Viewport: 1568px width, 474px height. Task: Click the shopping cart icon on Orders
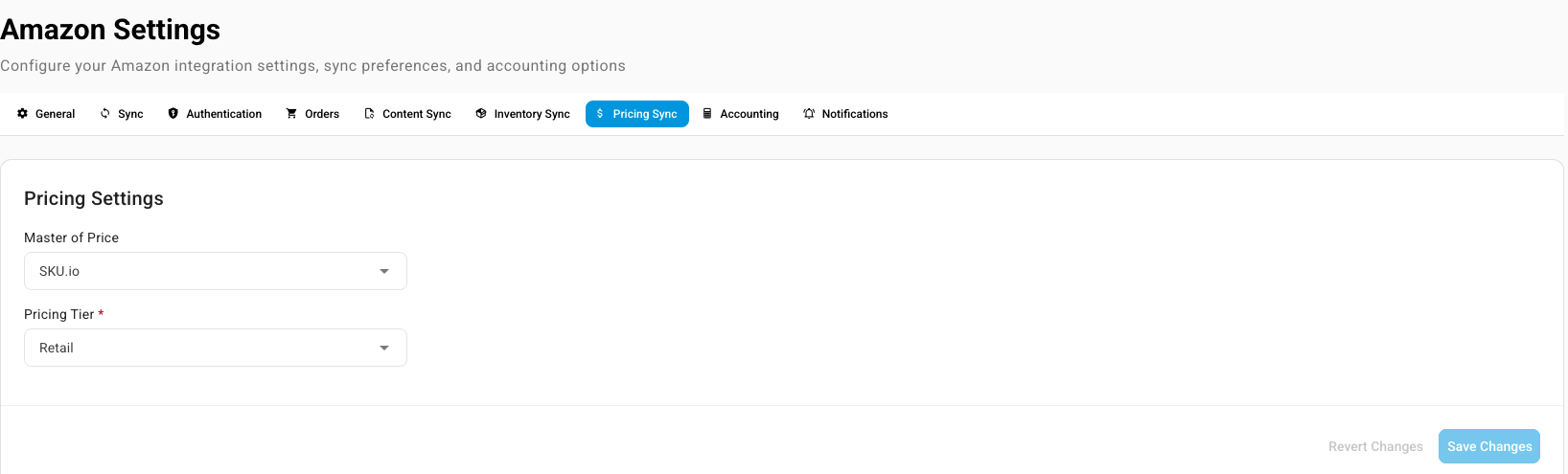(291, 113)
